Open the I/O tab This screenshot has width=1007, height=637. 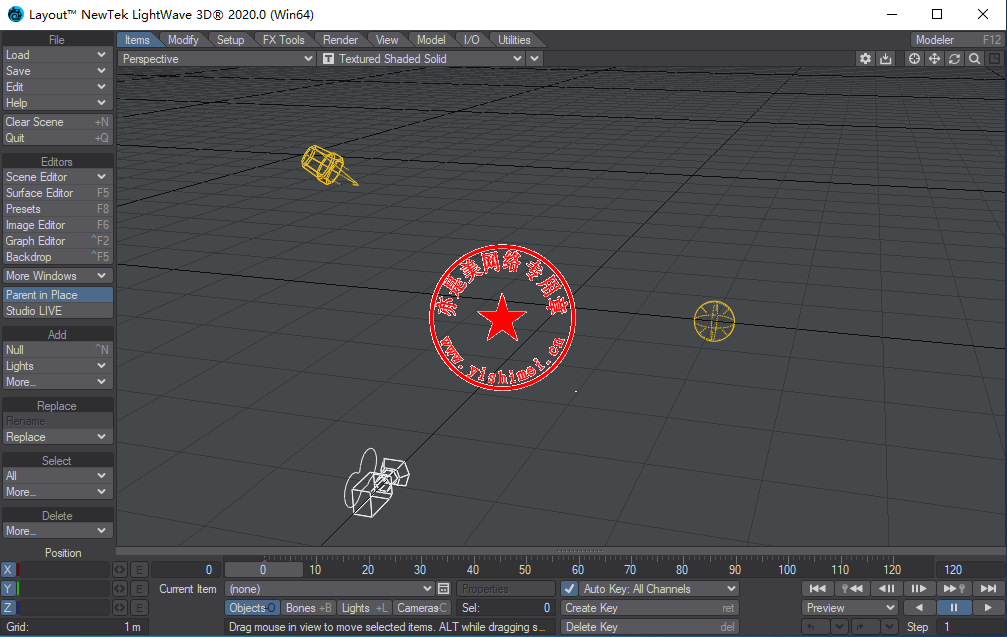pyautogui.click(x=471, y=40)
